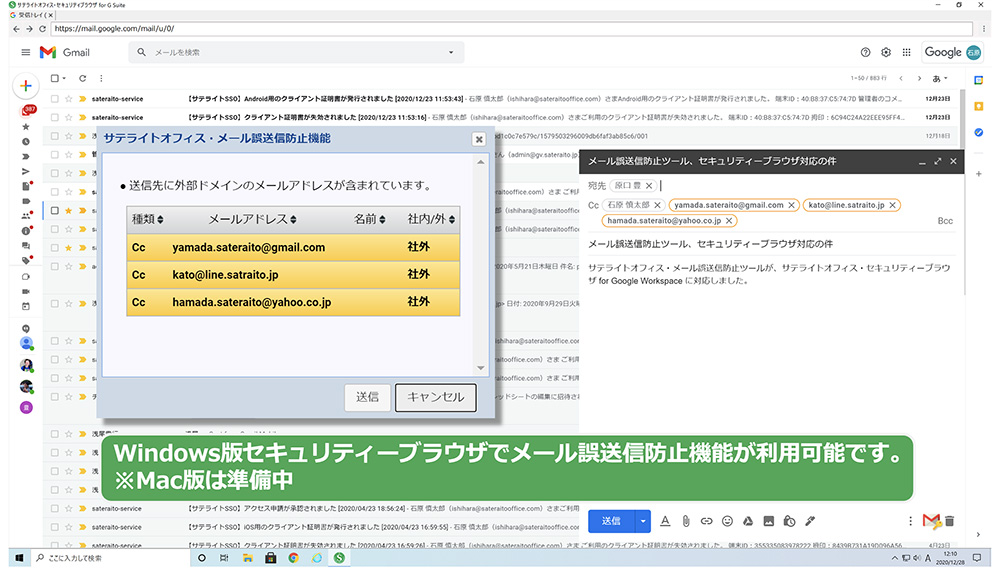Viewport: 1000px width, 570px height.
Task: Toggle confidential mode lock-clock icon
Action: coord(790,521)
